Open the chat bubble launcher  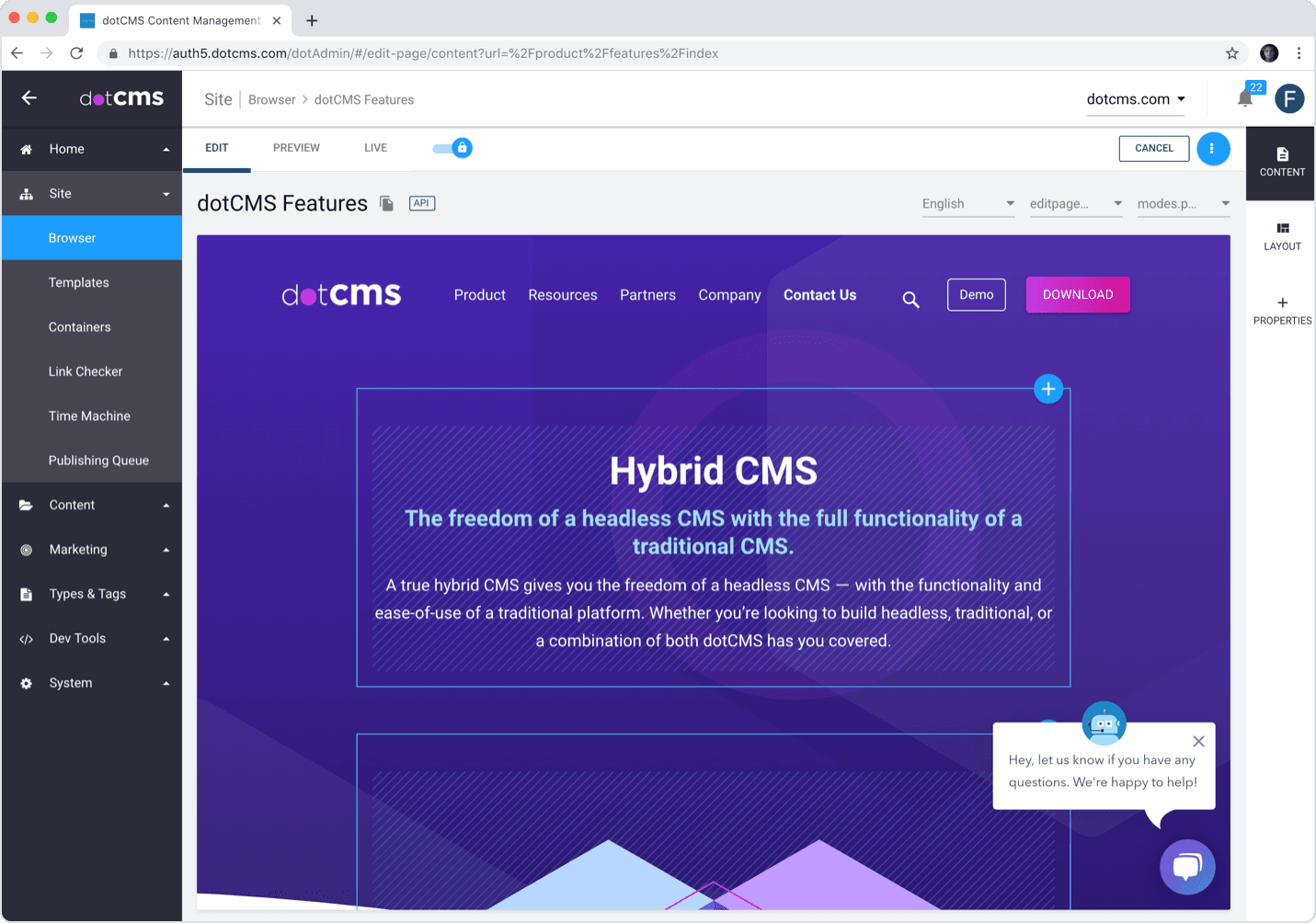click(1187, 866)
